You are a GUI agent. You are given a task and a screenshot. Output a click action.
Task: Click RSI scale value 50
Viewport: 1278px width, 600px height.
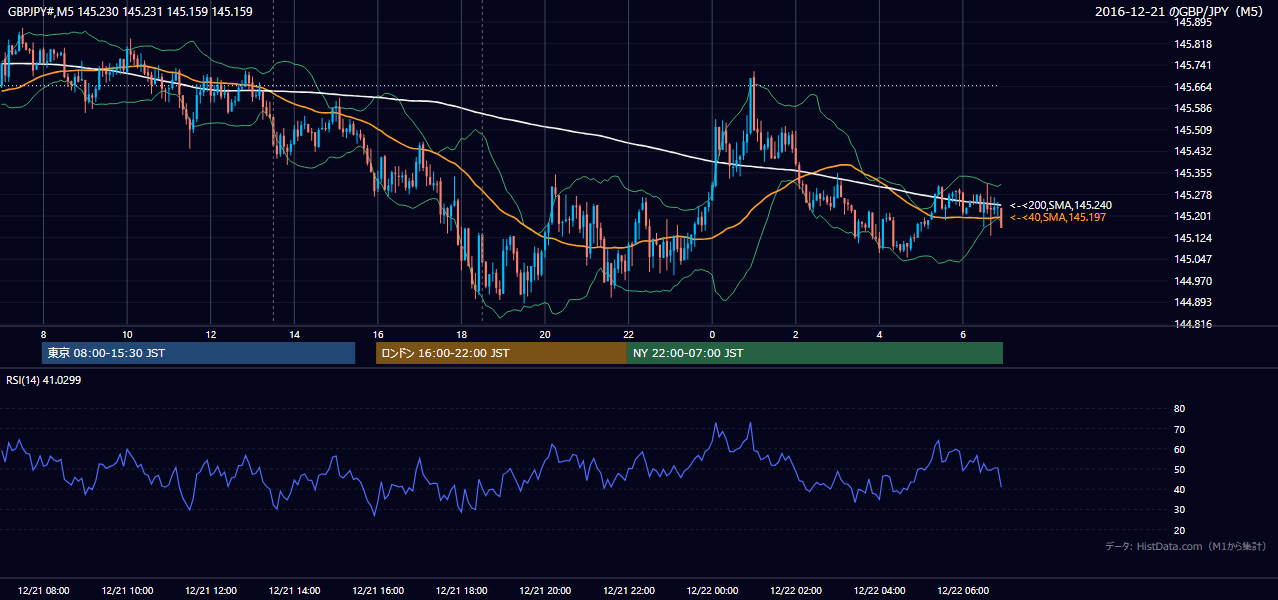pos(1179,470)
